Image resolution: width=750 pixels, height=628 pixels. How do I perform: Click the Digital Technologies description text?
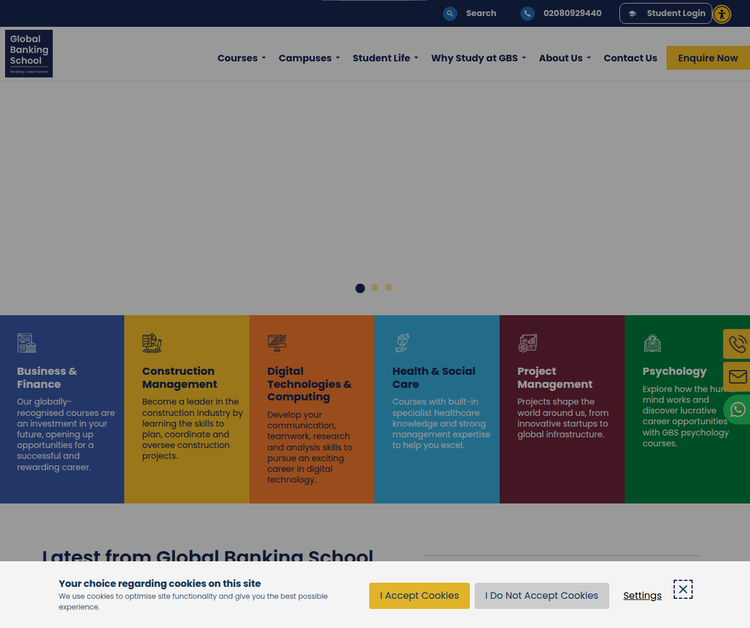point(309,447)
